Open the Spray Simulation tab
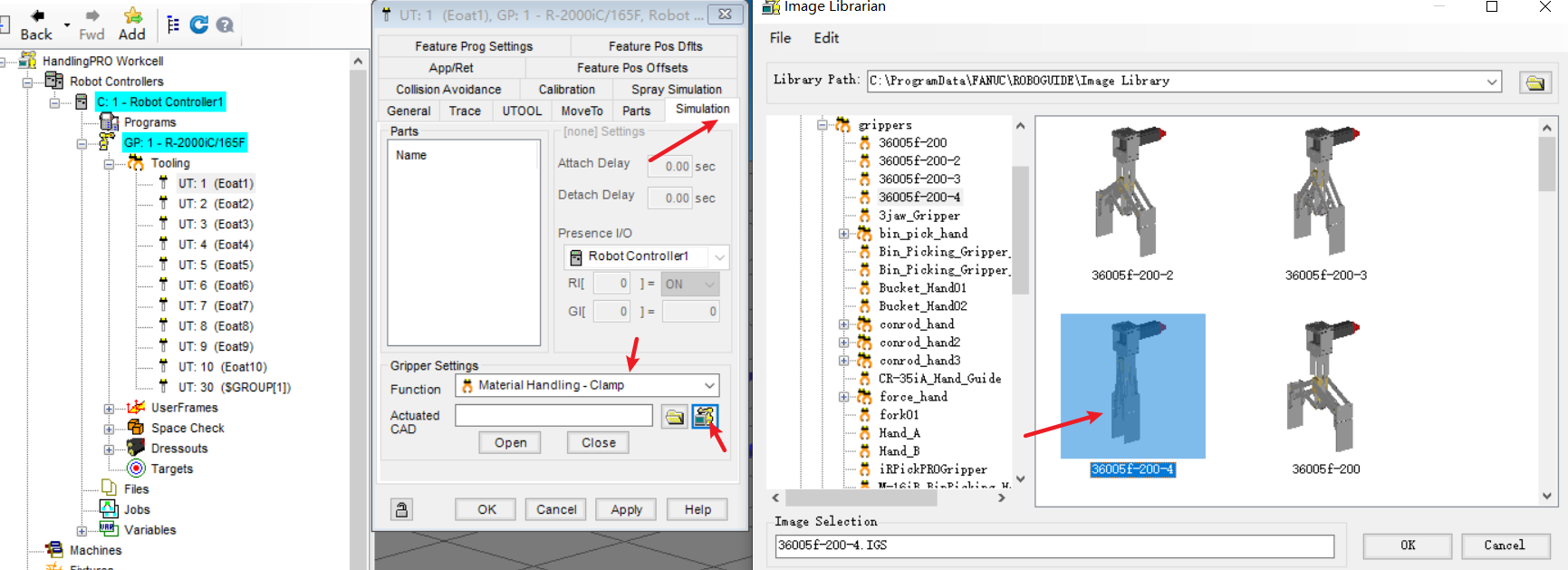The height and width of the screenshot is (570, 1568). (x=677, y=90)
